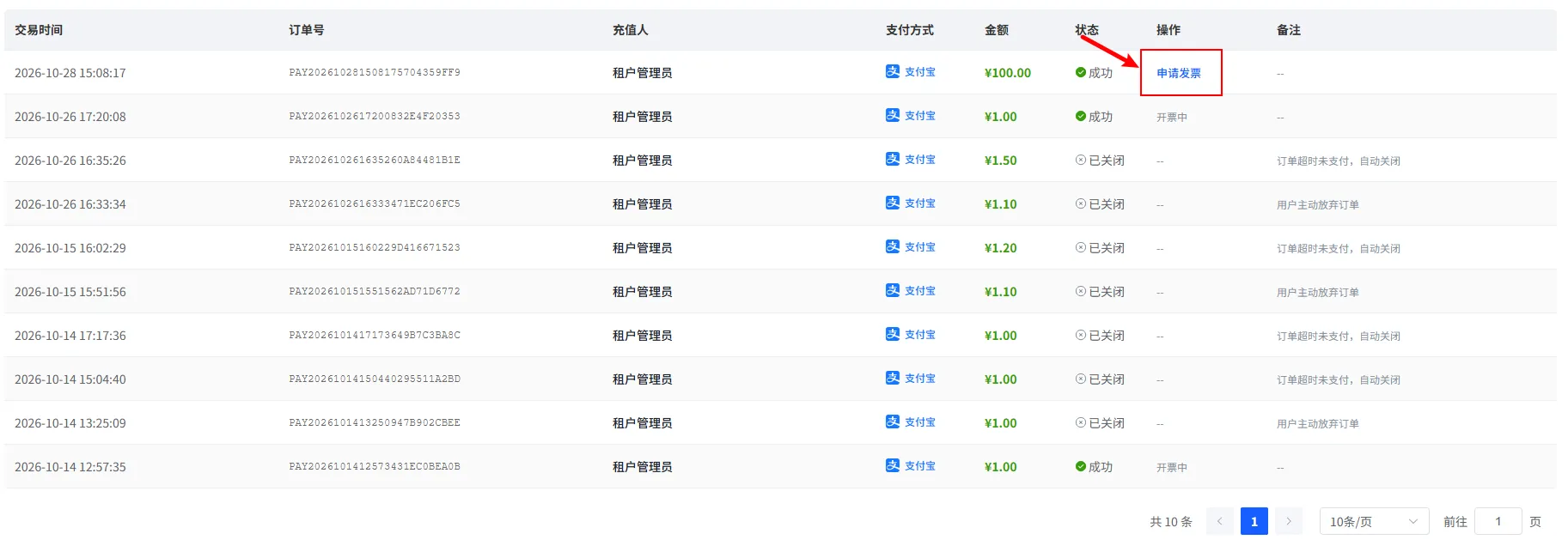Click the success check icon for 2026-10-14 12:57:35

[1081, 467]
